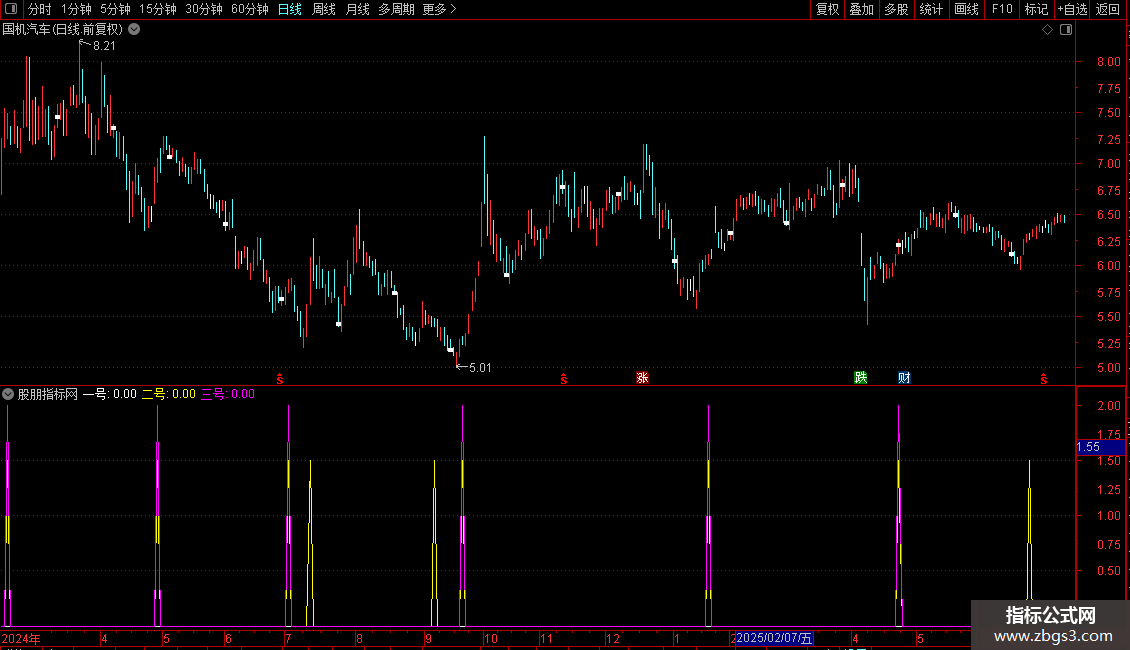Expand dropdown next to 国机汽车 title
This screenshot has height=650, width=1130.
[134, 30]
